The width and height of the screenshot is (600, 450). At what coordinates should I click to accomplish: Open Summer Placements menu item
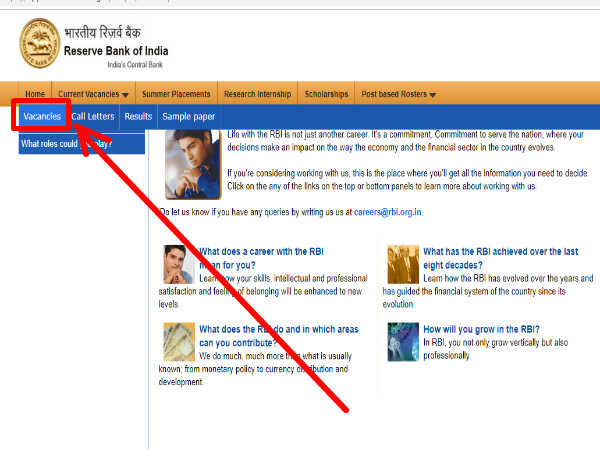click(x=176, y=94)
